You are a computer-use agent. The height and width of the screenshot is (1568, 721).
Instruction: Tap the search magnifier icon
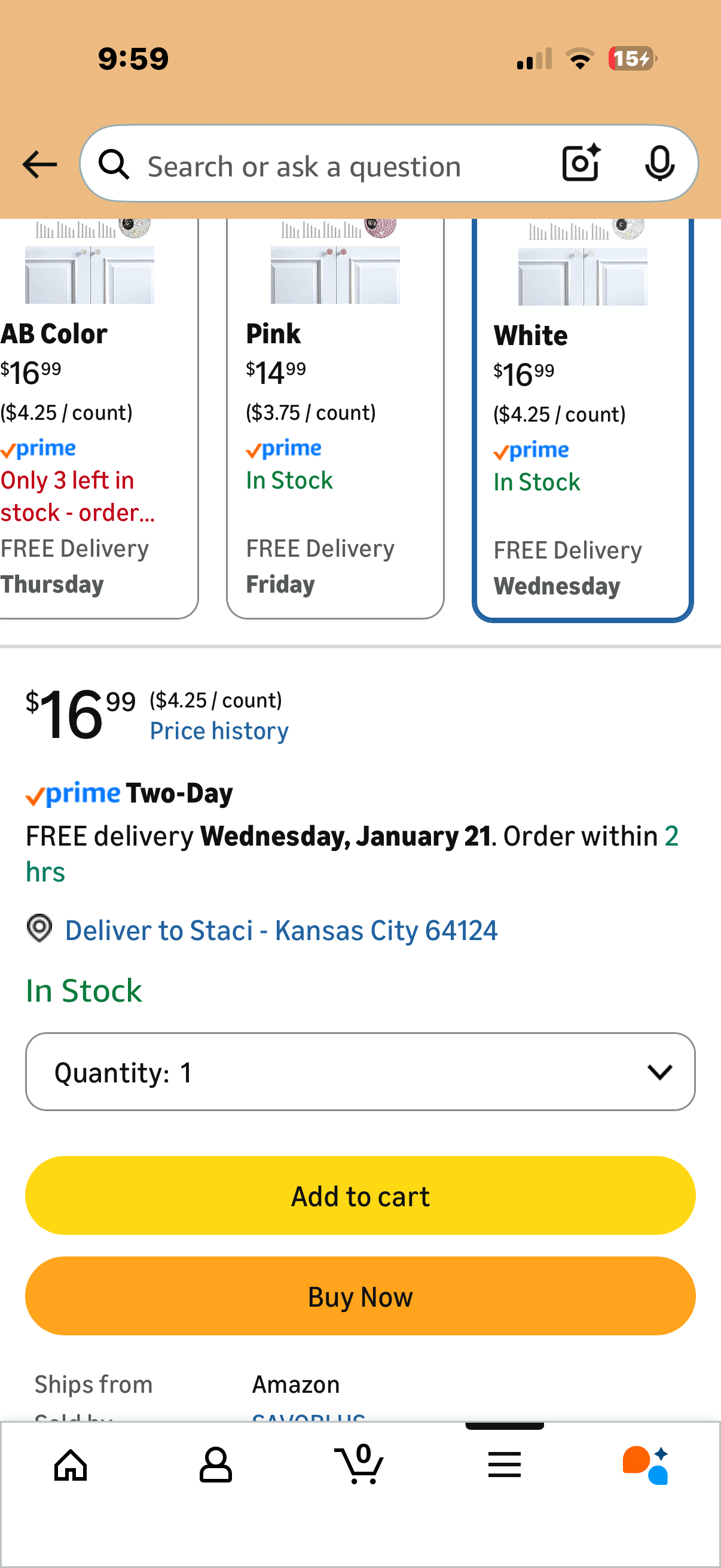tap(114, 165)
